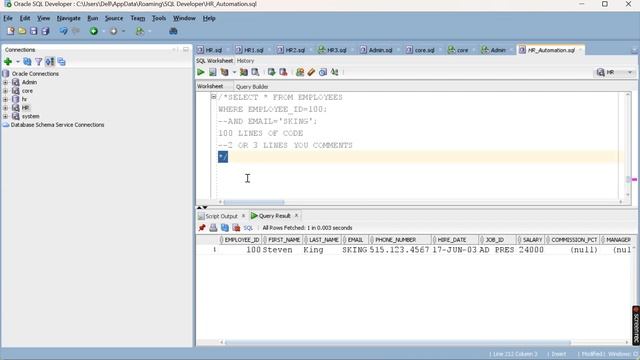Click the Save All icon
This screenshot has width=640, height=360.
tap(45, 31)
